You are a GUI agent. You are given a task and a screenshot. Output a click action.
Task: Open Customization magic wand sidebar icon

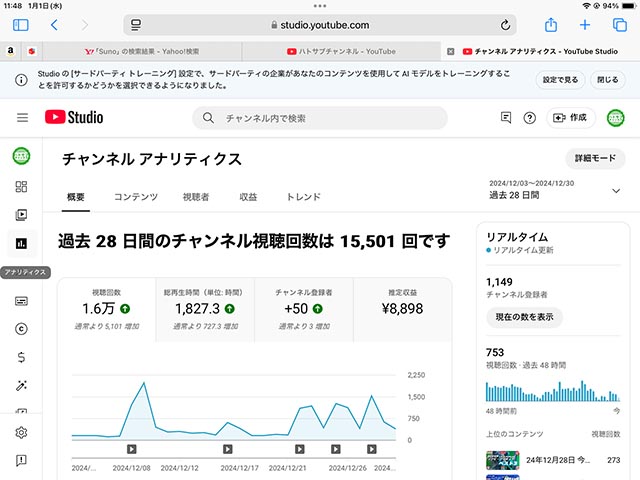(21, 386)
